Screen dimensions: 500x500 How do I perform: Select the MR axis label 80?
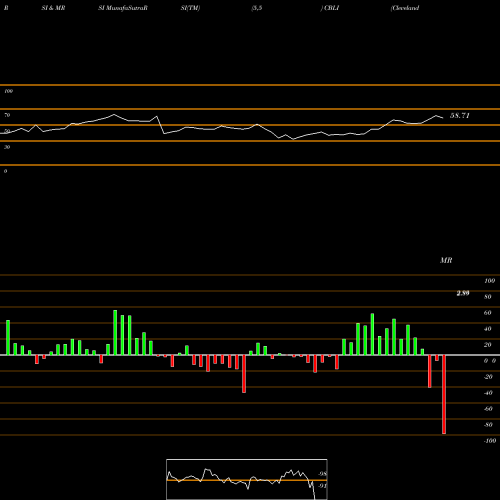[488, 297]
